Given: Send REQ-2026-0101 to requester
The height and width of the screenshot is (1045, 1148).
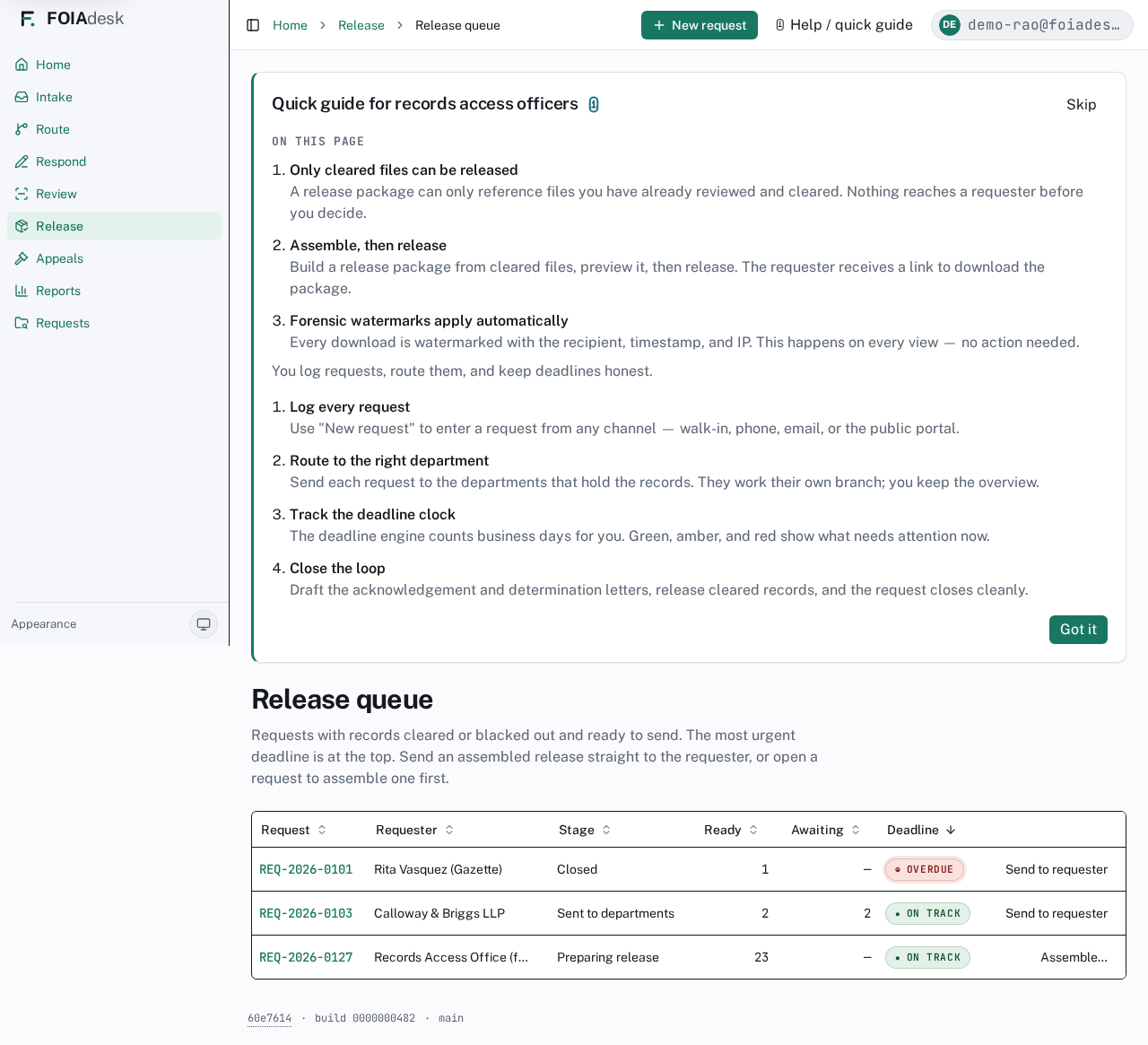Looking at the screenshot, I should pos(1056,869).
